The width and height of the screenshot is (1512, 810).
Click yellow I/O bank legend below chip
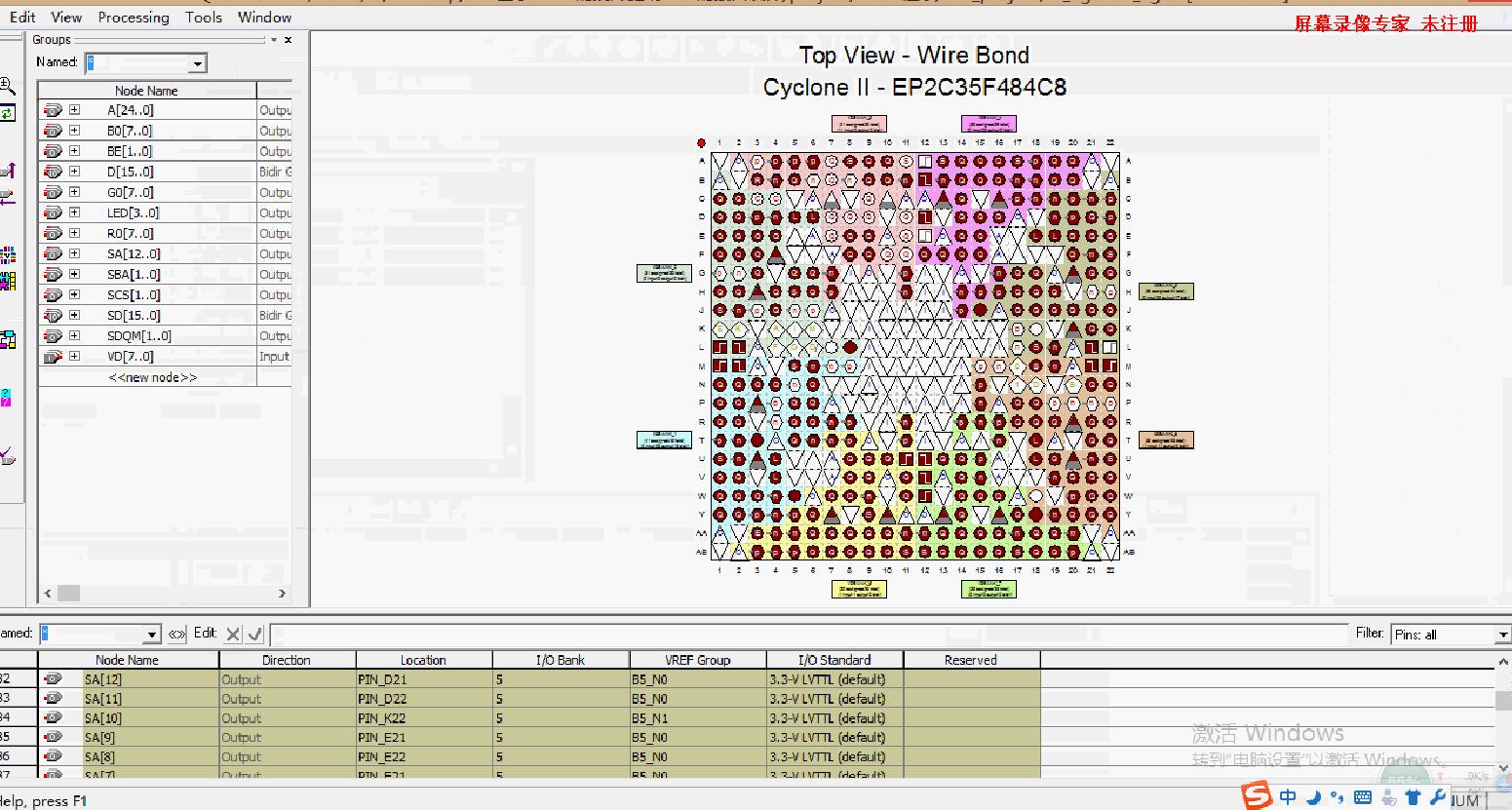(x=859, y=589)
